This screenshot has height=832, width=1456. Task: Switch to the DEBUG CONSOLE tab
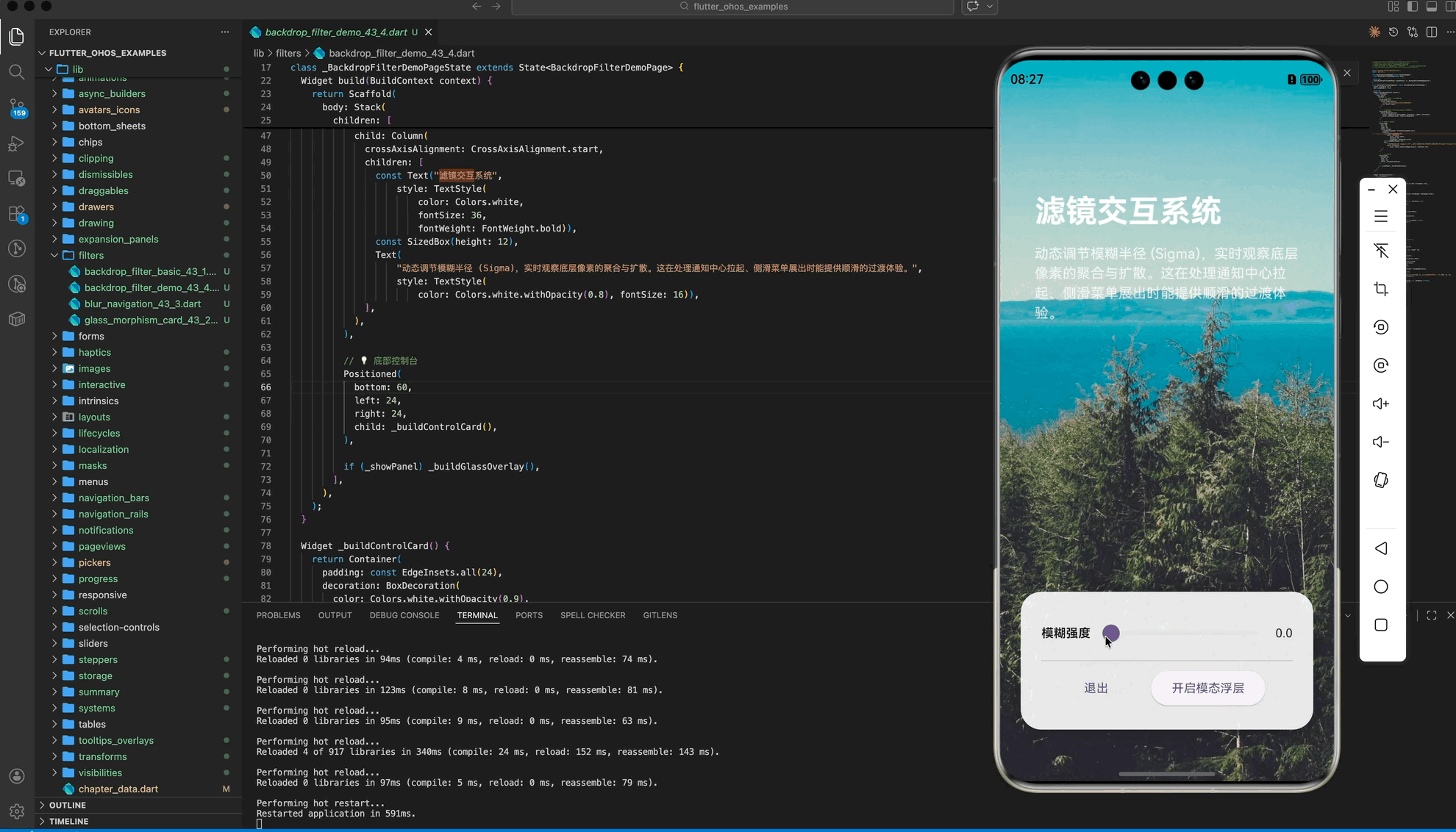click(404, 615)
